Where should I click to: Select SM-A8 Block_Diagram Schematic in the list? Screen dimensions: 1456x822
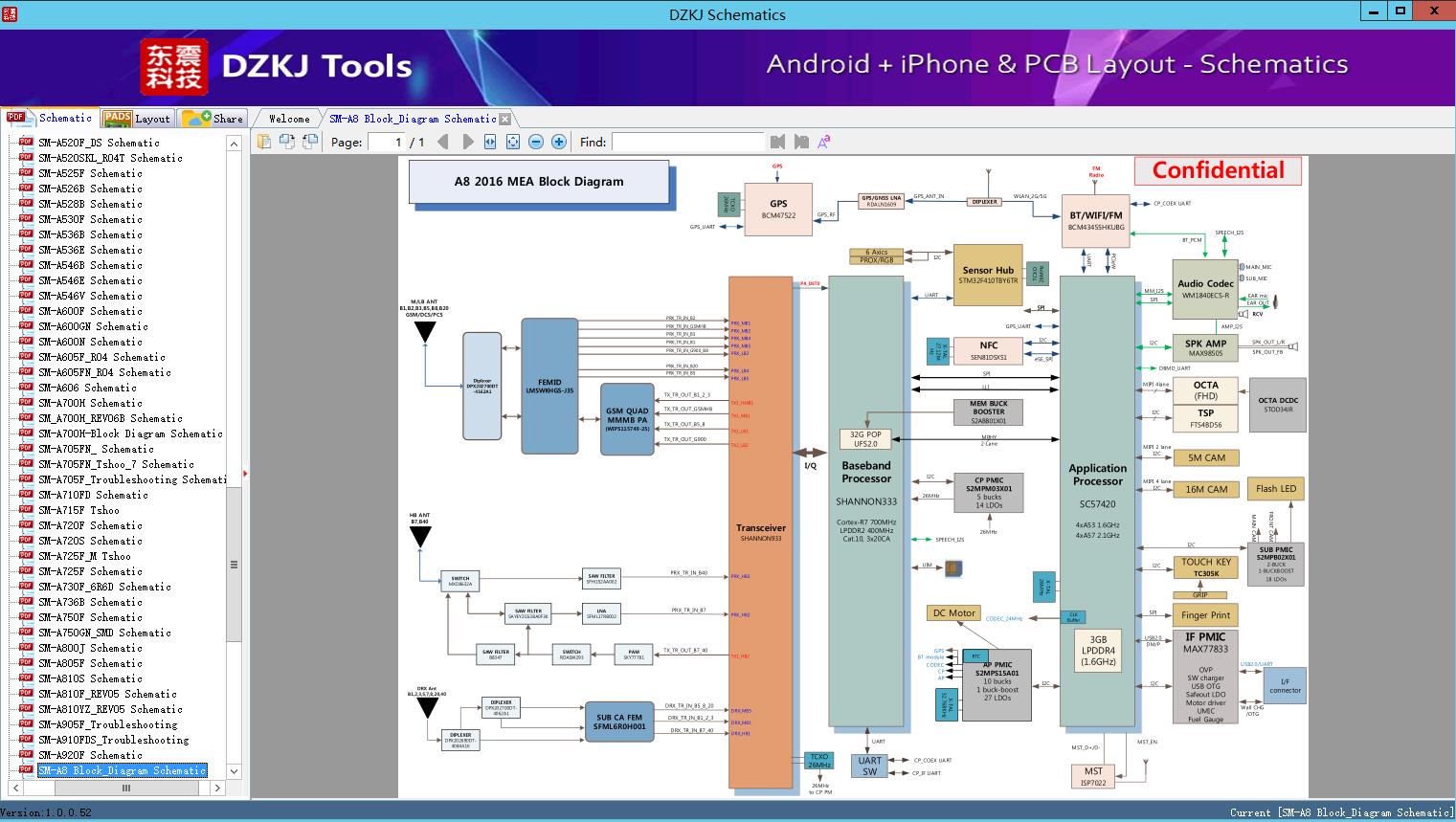tap(122, 770)
